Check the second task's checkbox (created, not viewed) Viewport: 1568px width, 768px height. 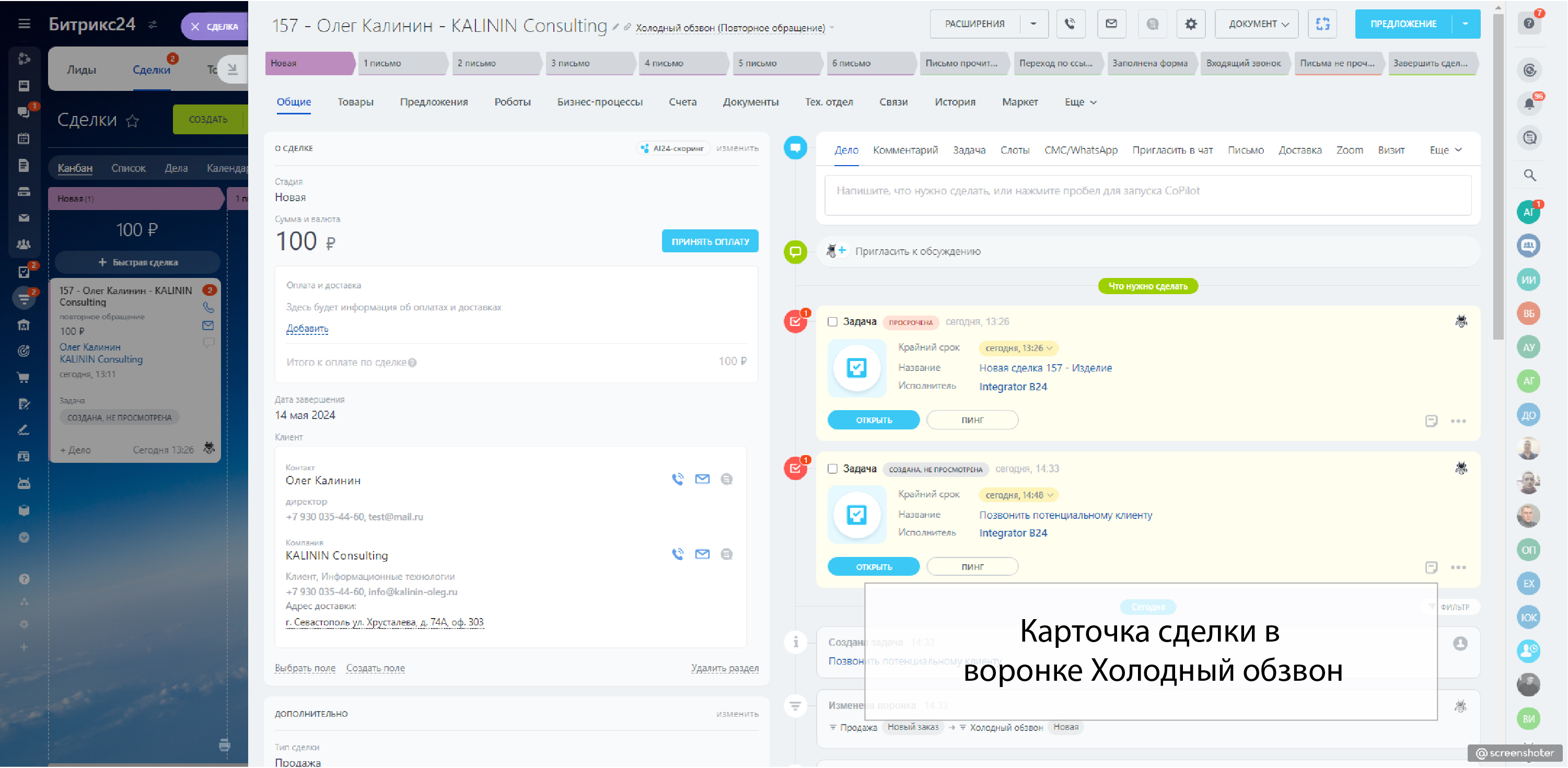coord(832,469)
